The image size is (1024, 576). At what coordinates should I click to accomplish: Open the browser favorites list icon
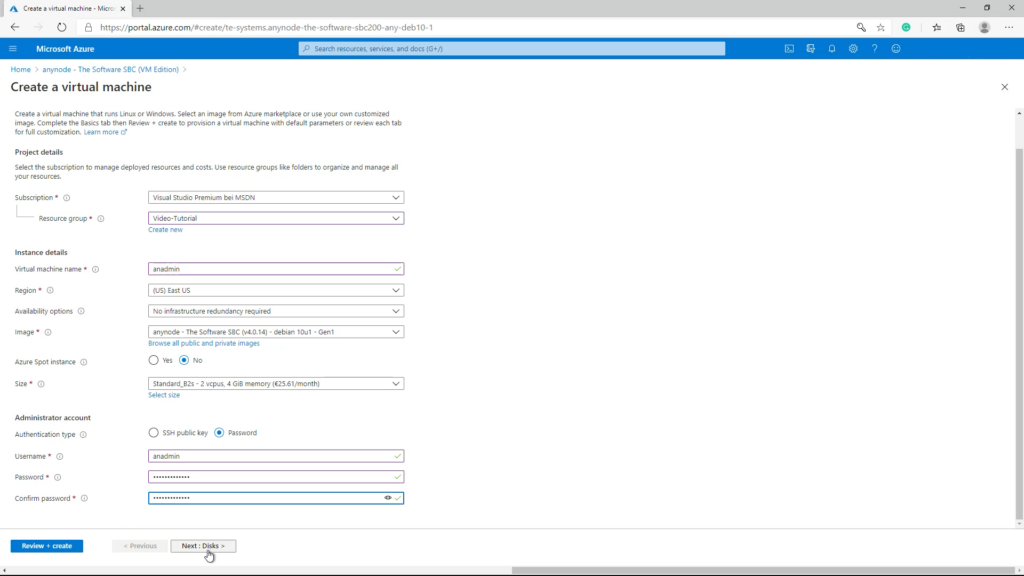point(936,27)
